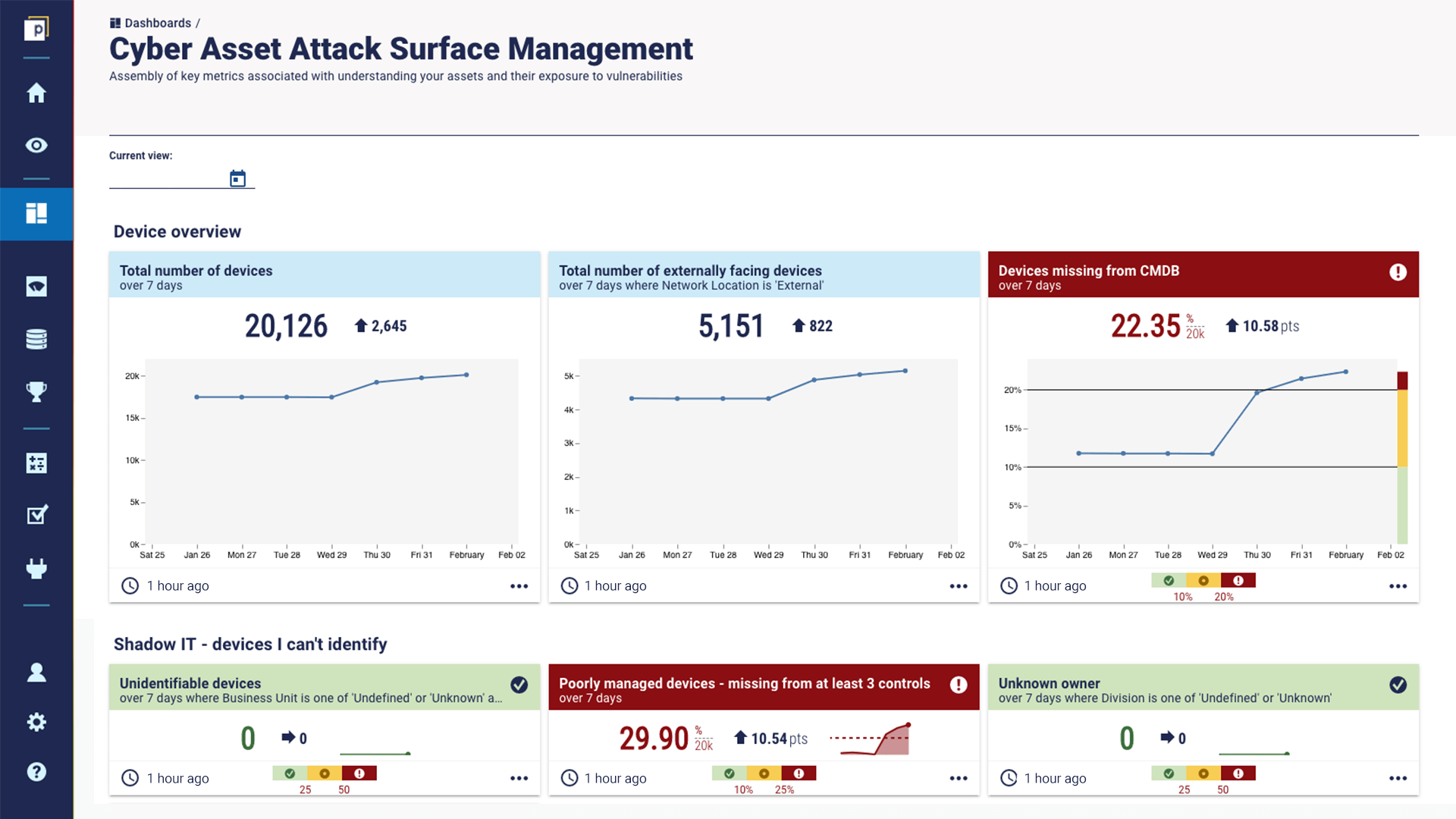Viewport: 1456px width, 819px height.
Task: Open the Home icon in the sidebar
Action: point(36,93)
